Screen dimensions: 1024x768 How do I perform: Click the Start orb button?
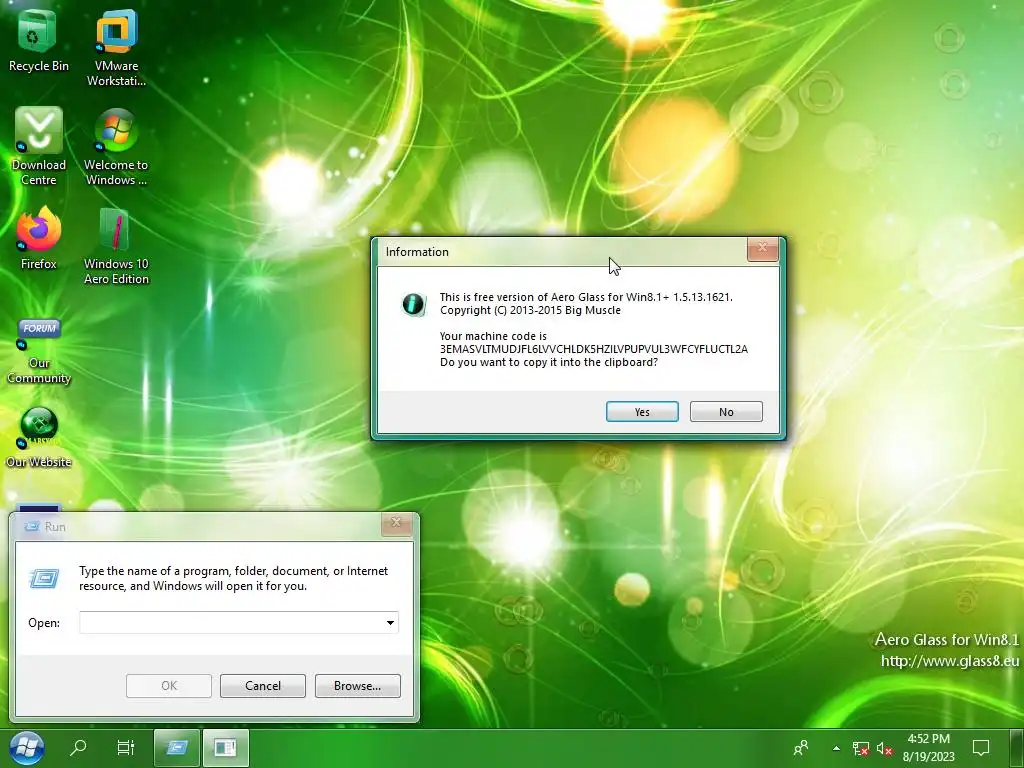click(27, 748)
